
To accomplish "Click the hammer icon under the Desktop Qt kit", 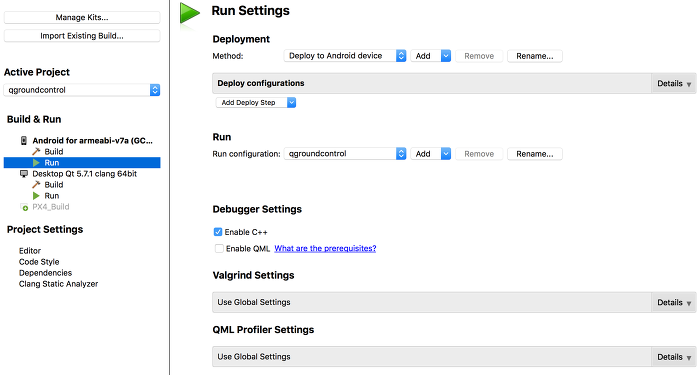I will click(x=37, y=185).
